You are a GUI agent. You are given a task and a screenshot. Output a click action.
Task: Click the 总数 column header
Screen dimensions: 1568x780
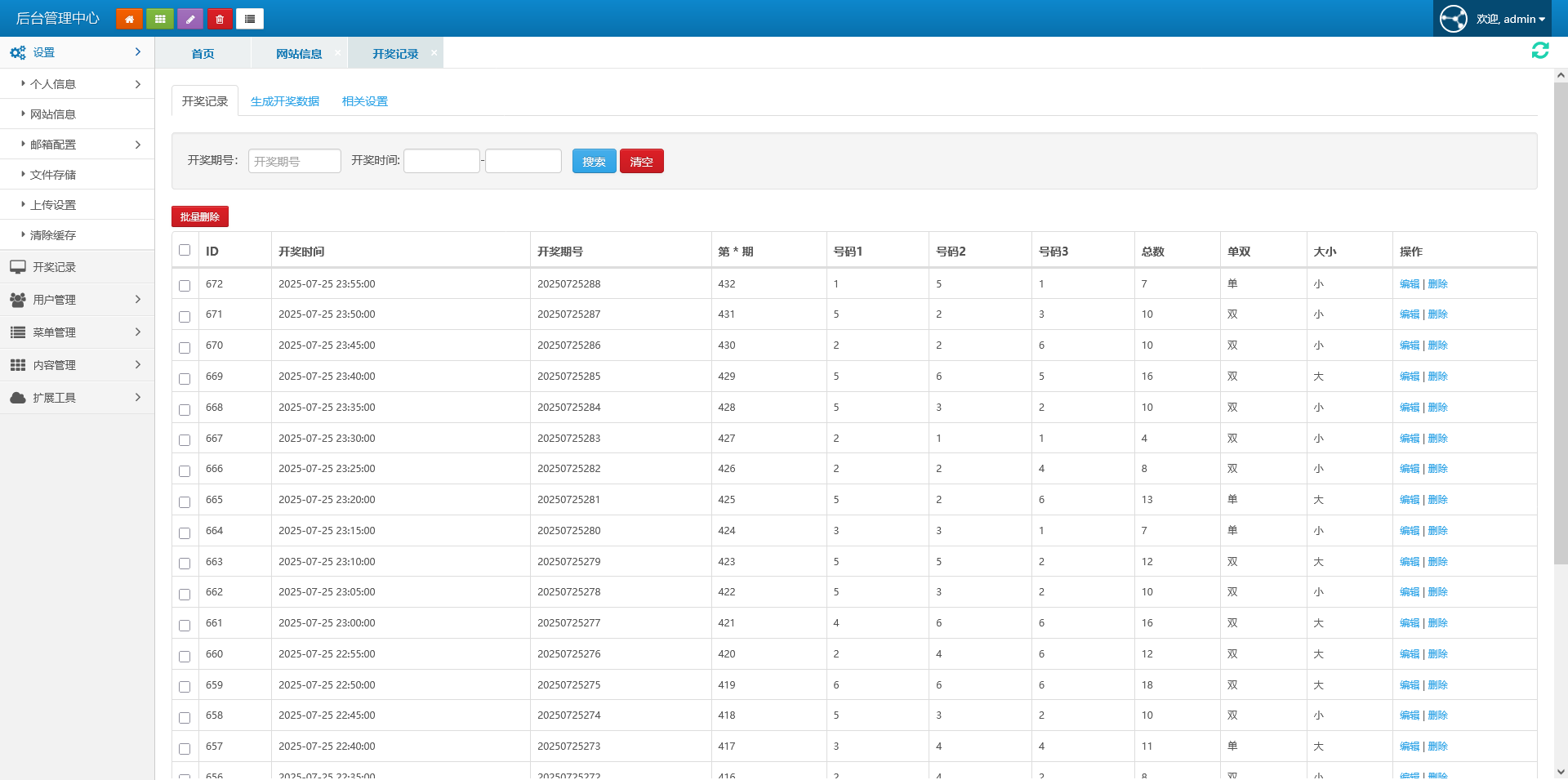[1153, 252]
